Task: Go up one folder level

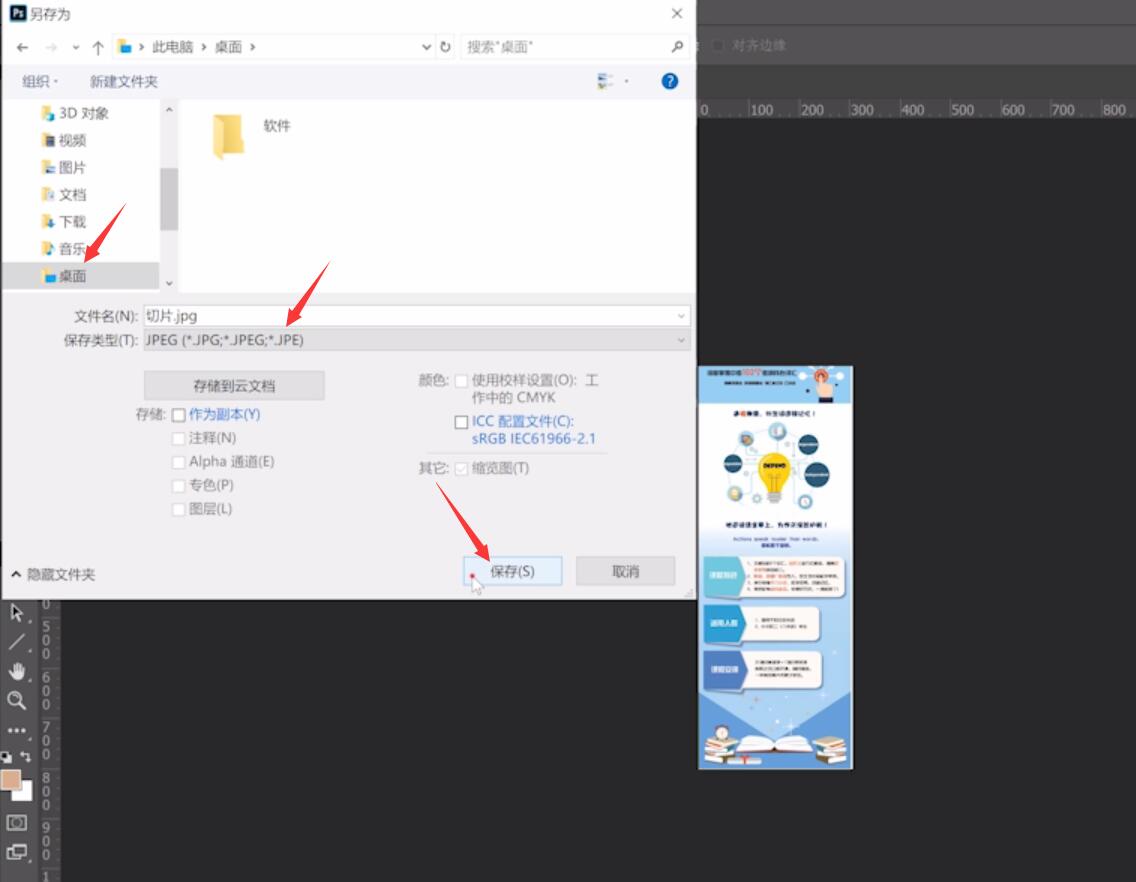Action: click(x=98, y=47)
